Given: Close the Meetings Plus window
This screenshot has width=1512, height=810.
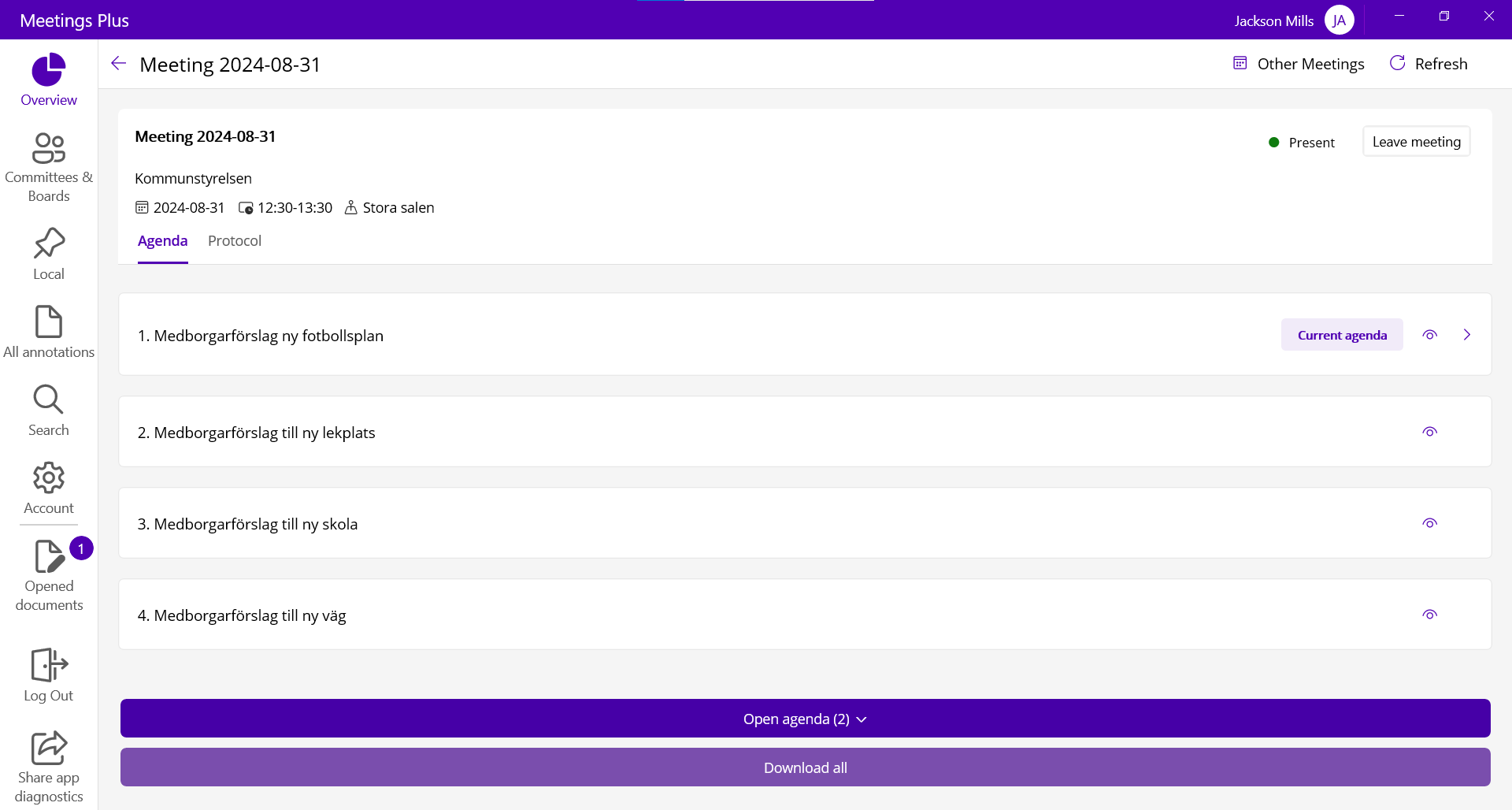Looking at the screenshot, I should (1489, 16).
